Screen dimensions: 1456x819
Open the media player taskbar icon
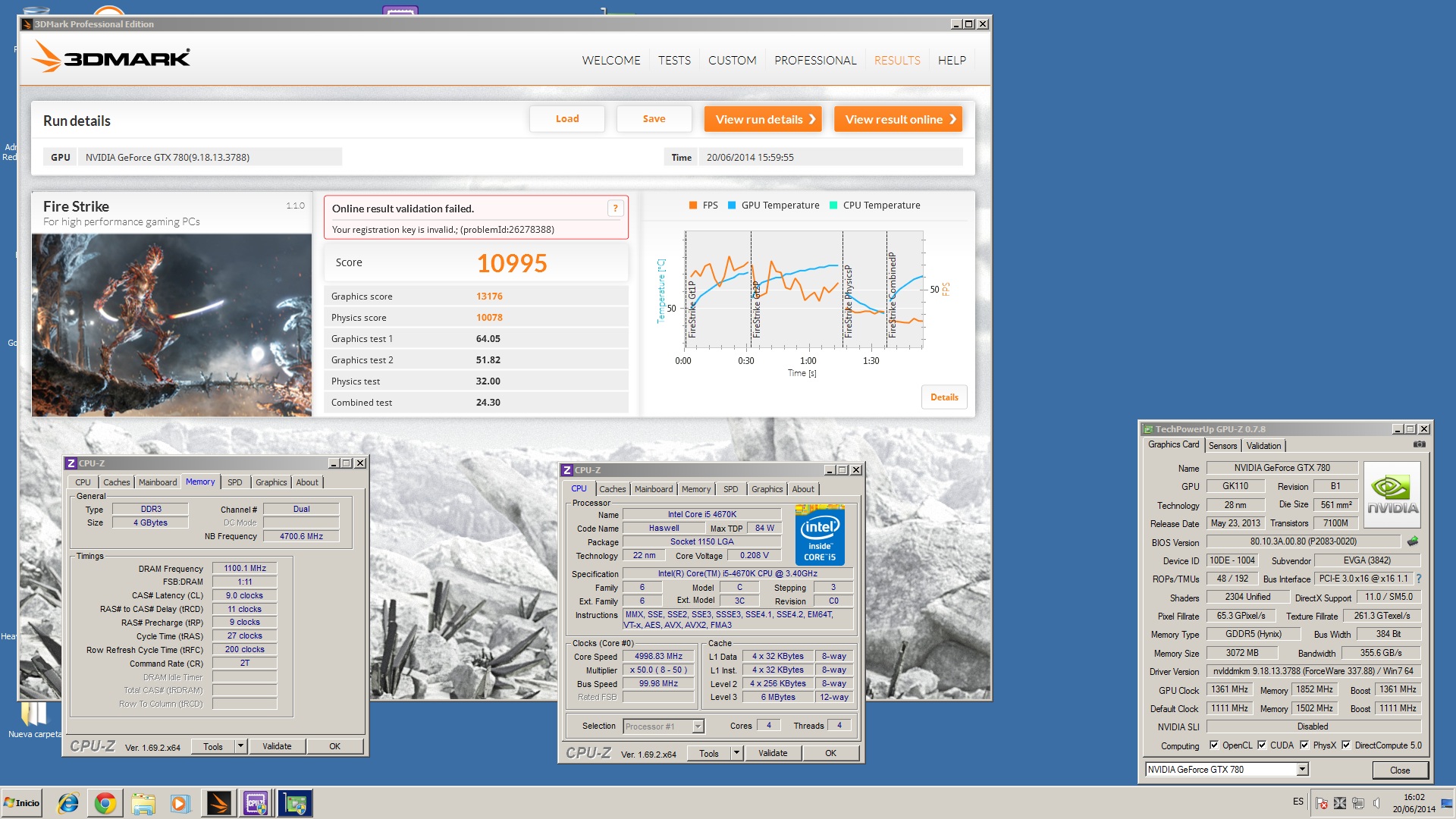pos(180,803)
